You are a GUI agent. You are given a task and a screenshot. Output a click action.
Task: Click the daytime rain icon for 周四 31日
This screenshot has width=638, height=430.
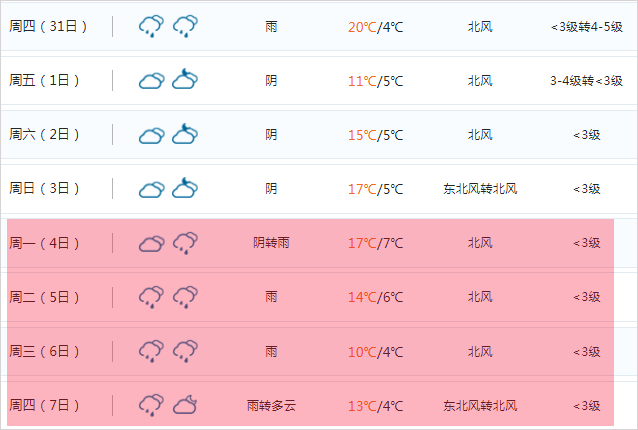pyautogui.click(x=151, y=26)
